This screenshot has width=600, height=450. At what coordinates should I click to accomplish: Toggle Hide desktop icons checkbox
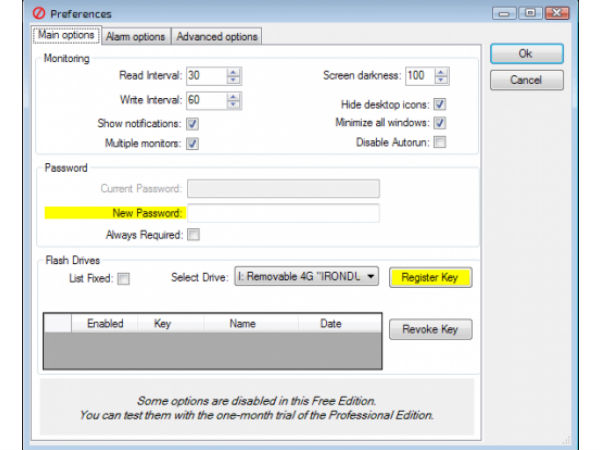click(x=439, y=104)
